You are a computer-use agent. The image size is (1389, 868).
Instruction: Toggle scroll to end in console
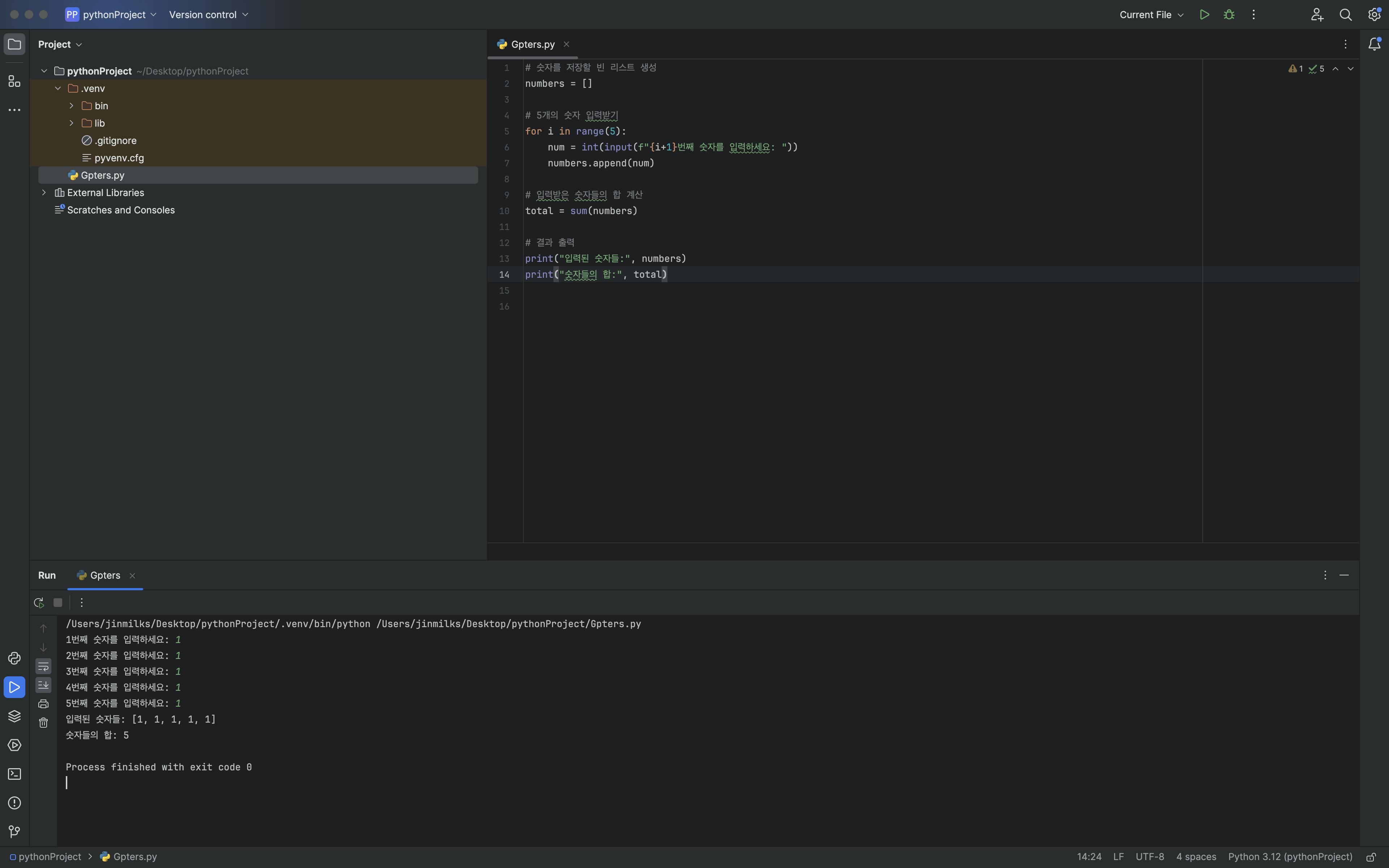44,685
